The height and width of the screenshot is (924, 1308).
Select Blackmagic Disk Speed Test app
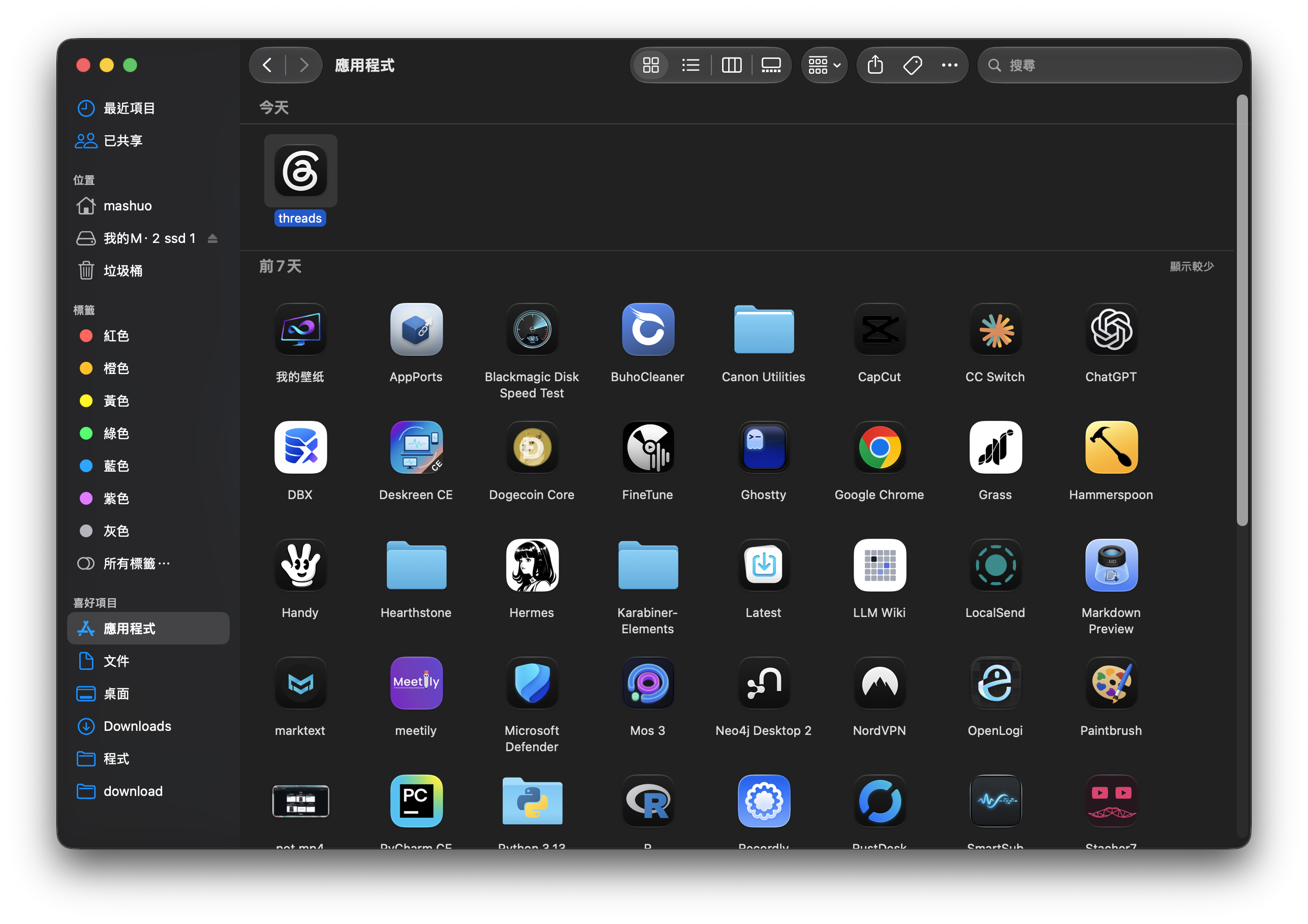click(532, 329)
